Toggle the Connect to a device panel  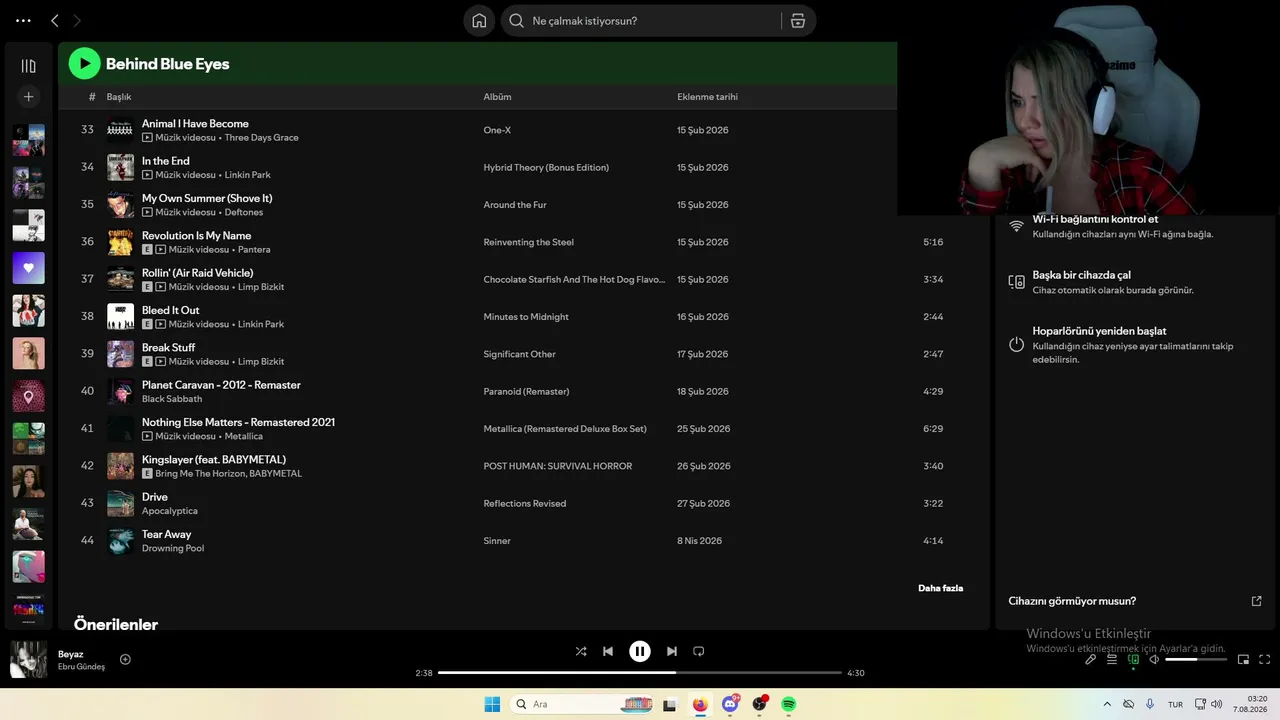(x=1133, y=659)
